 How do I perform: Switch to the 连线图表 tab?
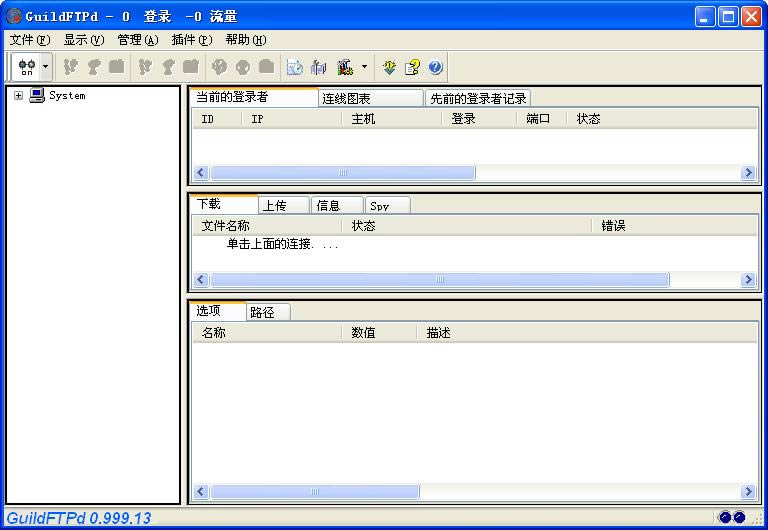coord(371,98)
